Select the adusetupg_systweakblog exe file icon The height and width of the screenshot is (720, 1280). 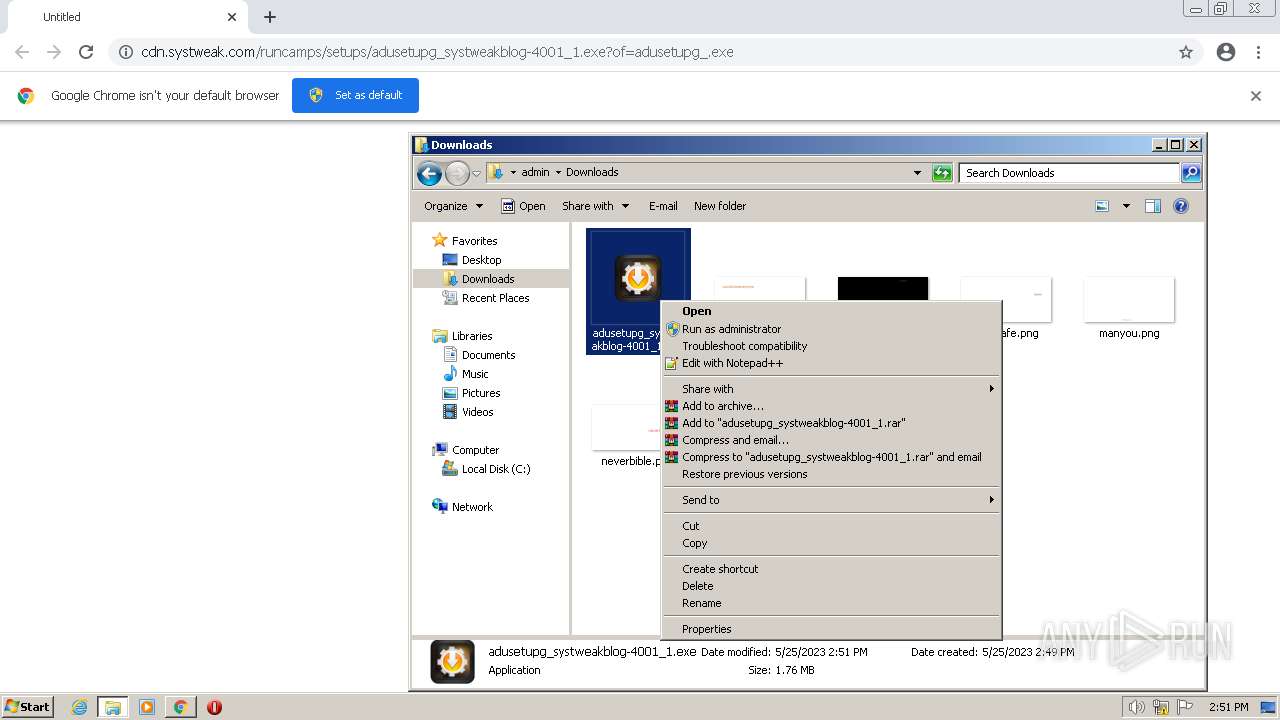637,277
